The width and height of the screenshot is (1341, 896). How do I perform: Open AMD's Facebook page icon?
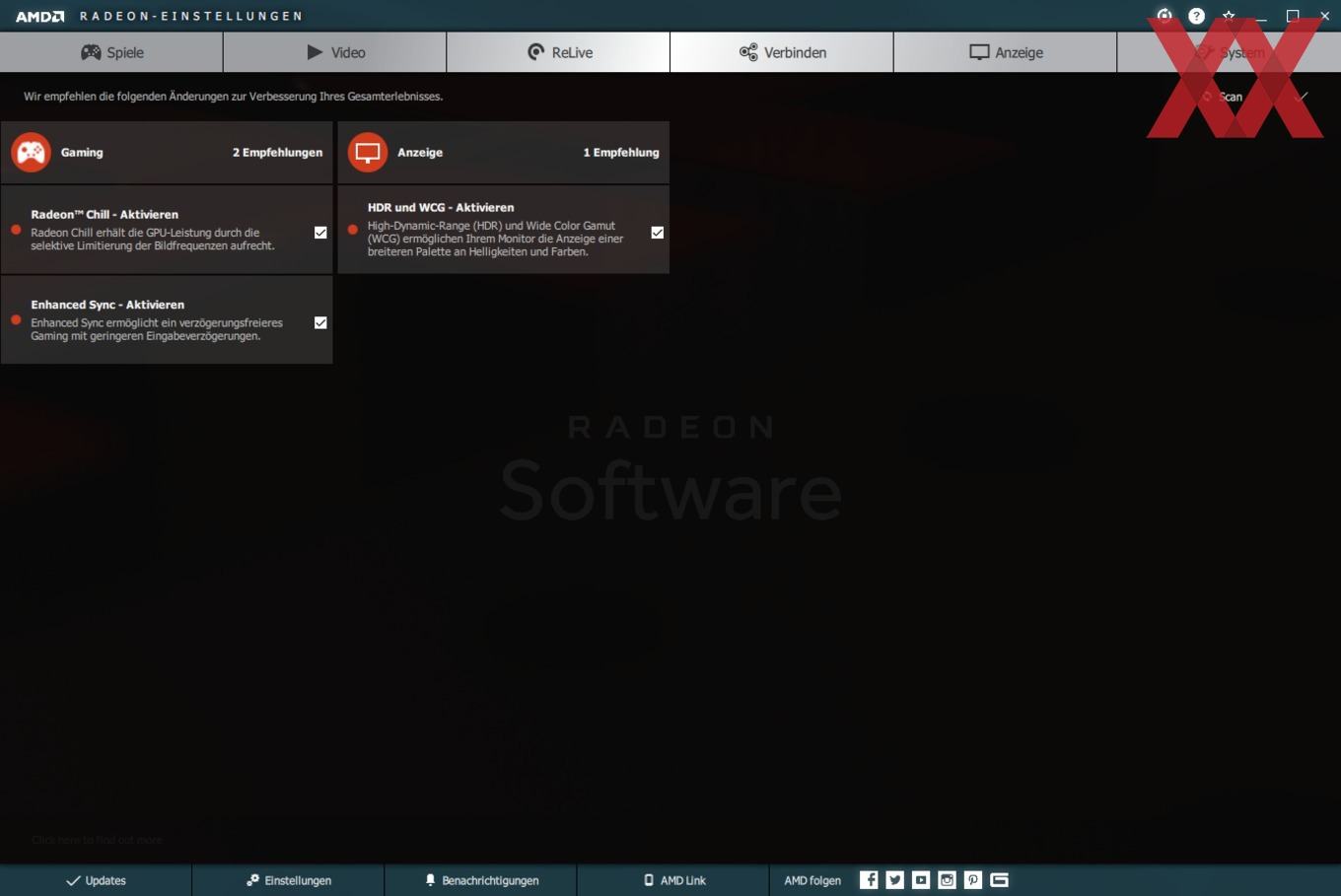(869, 880)
